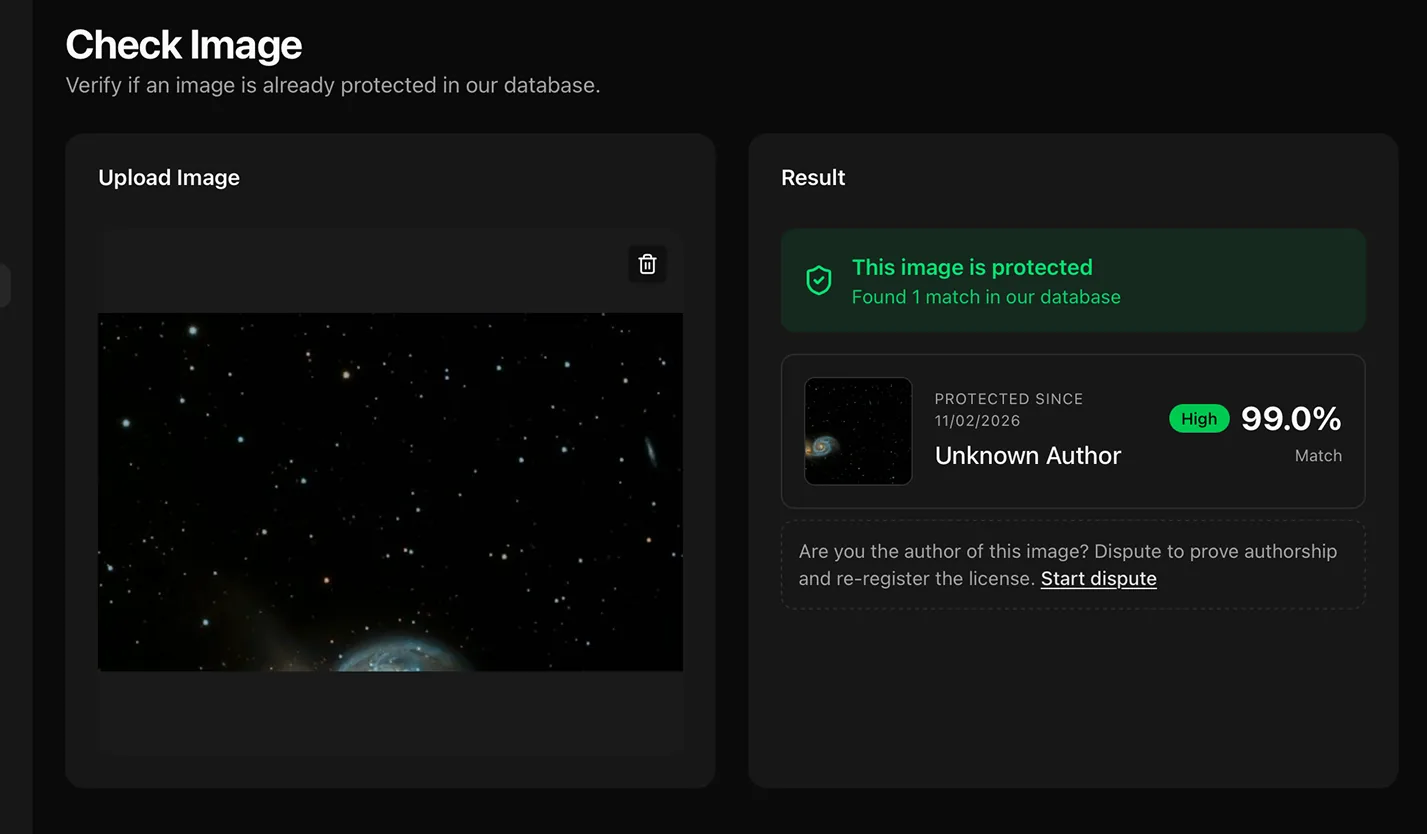The width and height of the screenshot is (1427, 834).
Task: Click "Found 1 match in our database" text
Action: point(986,297)
